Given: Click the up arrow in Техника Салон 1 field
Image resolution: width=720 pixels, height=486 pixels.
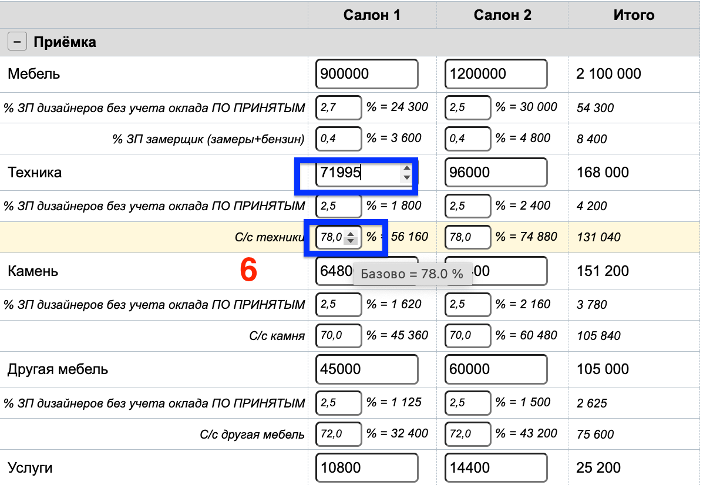Looking at the screenshot, I should 406,168.
